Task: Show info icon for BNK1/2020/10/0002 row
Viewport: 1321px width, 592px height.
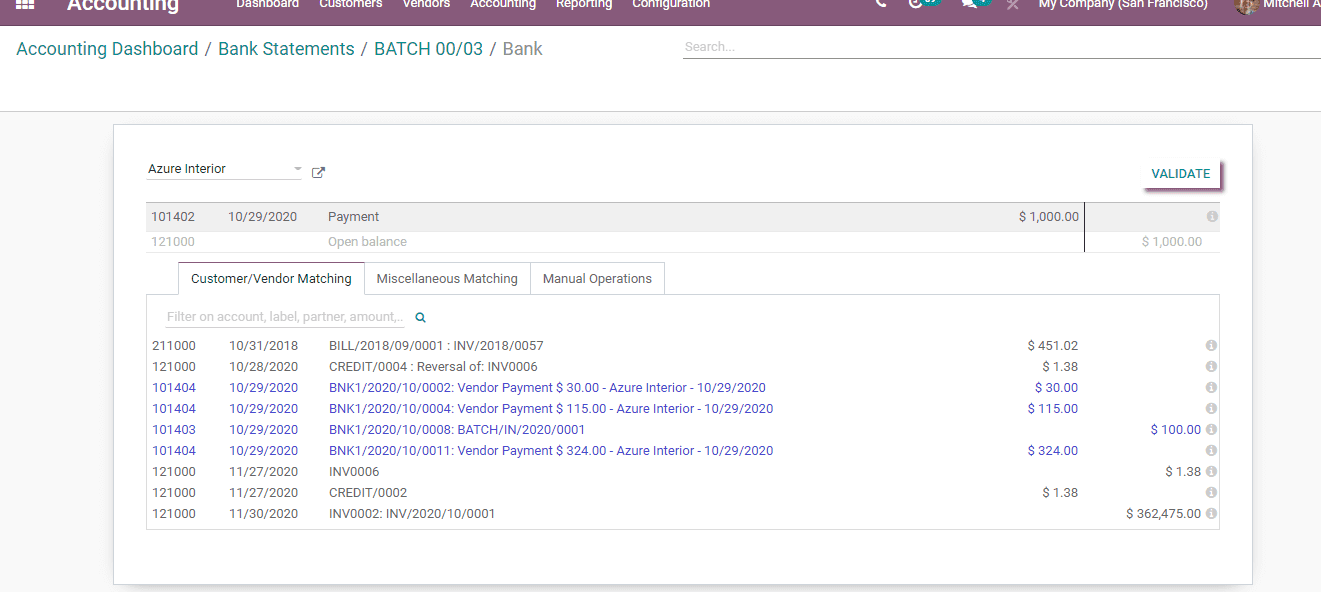Action: point(1211,388)
